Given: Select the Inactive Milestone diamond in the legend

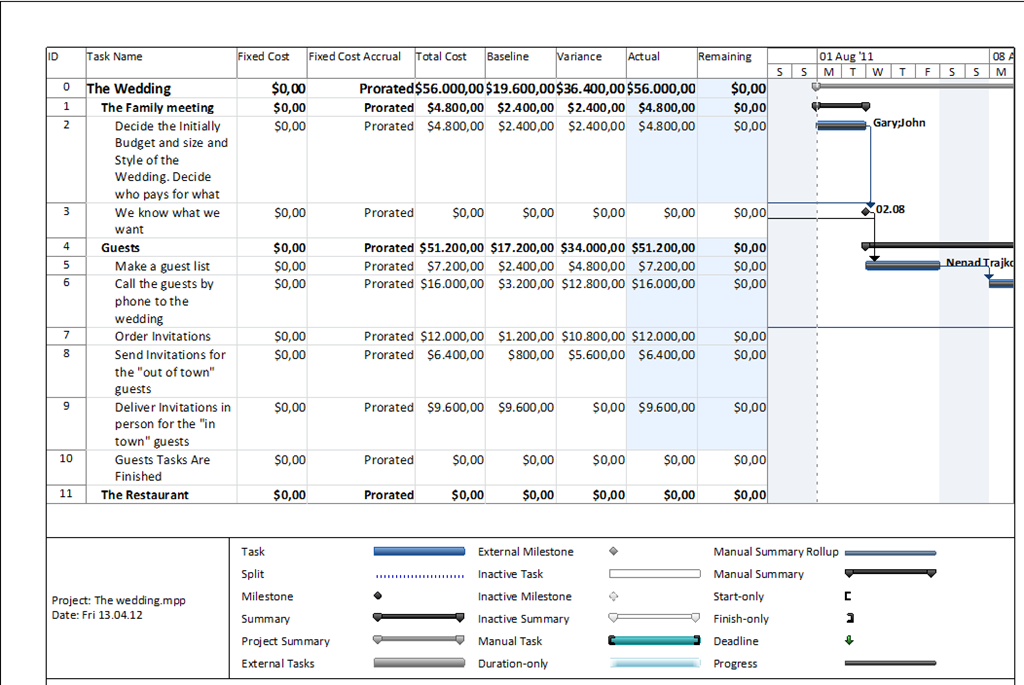Looking at the screenshot, I should [x=613, y=597].
